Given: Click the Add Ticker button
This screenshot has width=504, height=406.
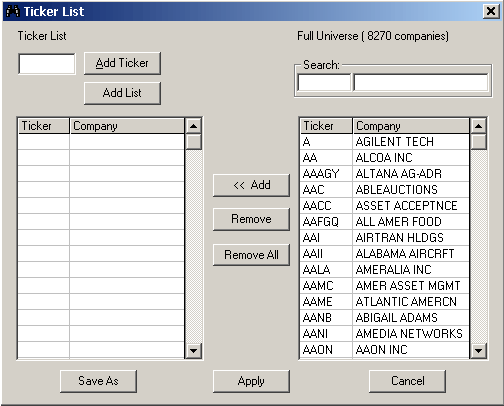Looking at the screenshot, I should 122,63.
